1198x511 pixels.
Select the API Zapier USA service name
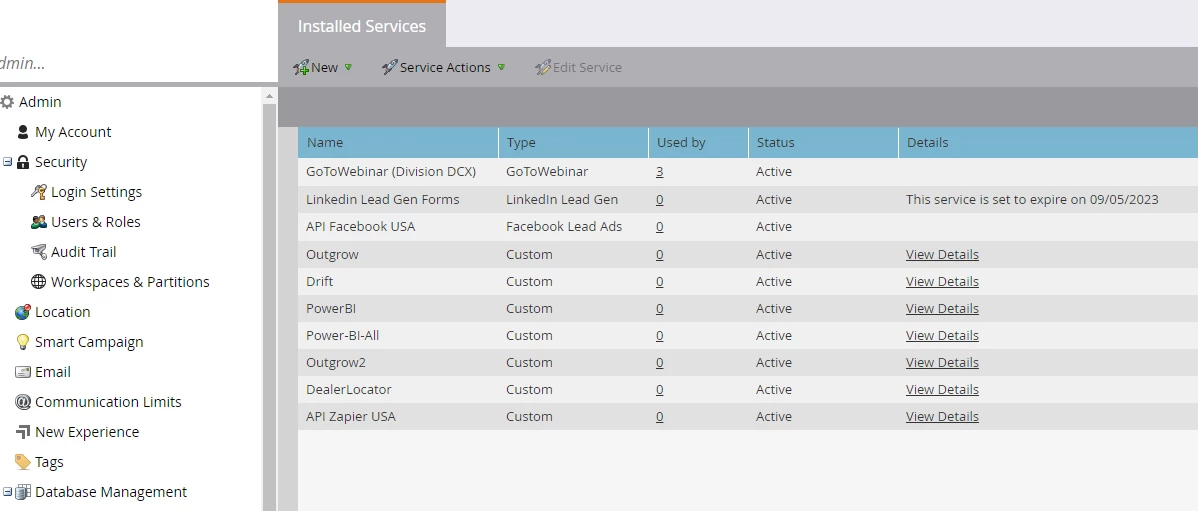[x=351, y=416]
